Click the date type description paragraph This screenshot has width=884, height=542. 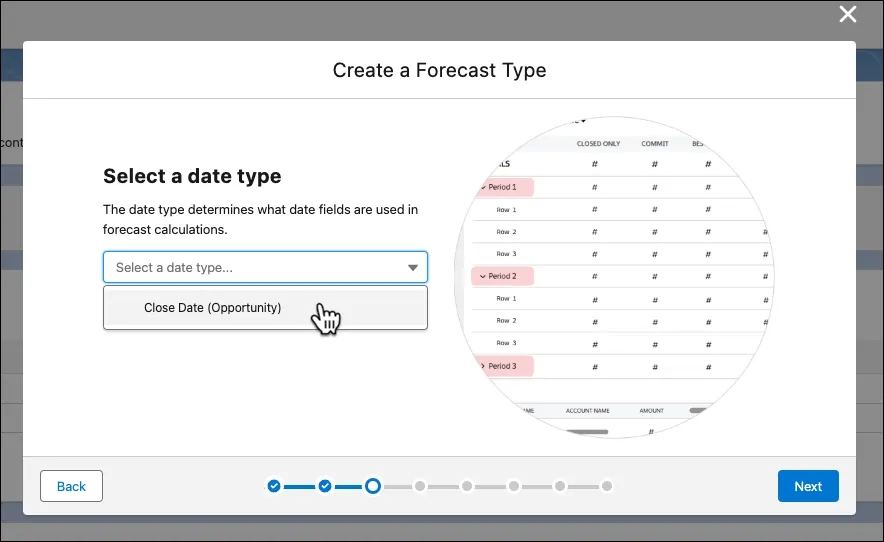click(x=260, y=219)
